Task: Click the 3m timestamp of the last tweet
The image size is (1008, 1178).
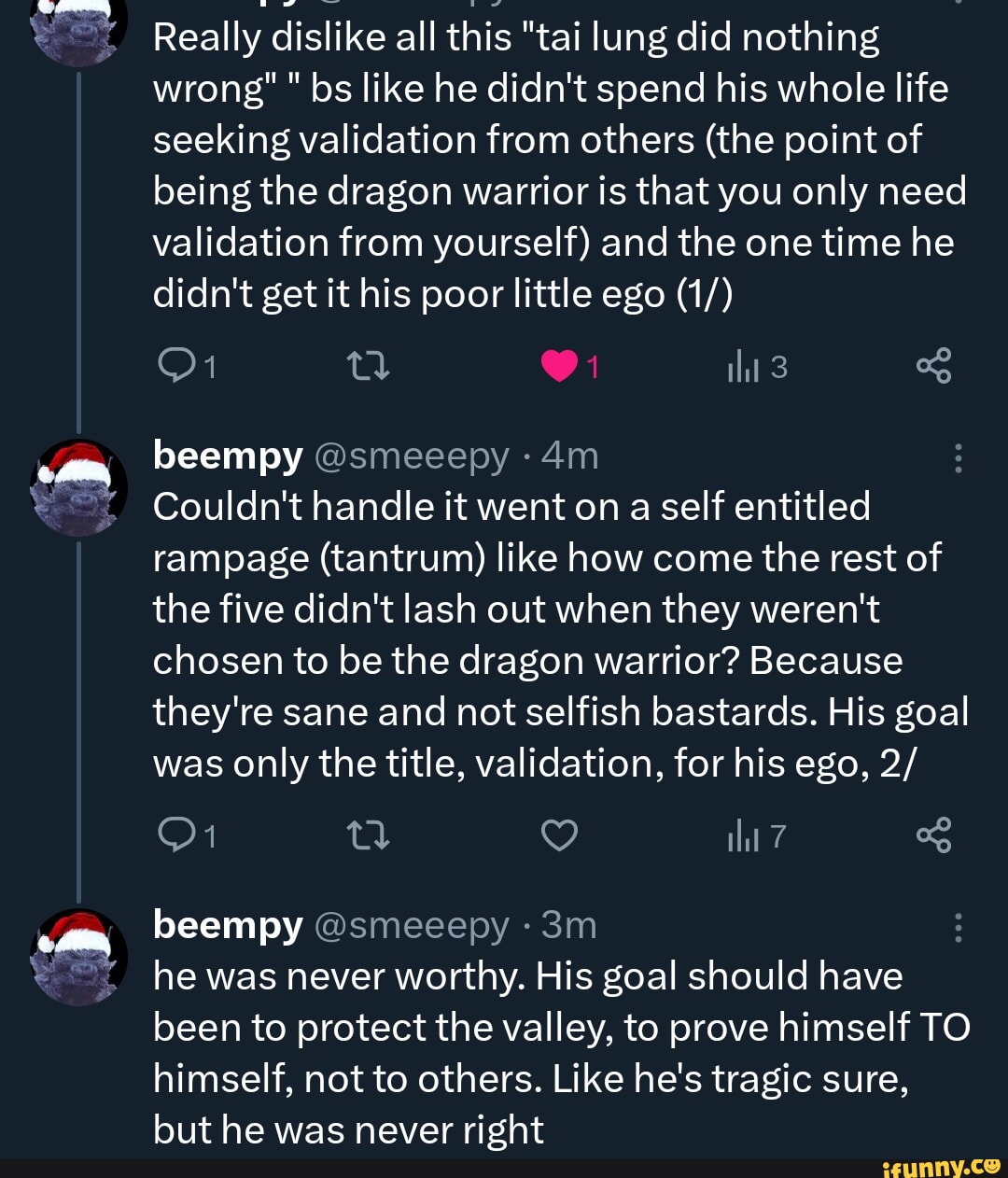Action: [x=568, y=924]
